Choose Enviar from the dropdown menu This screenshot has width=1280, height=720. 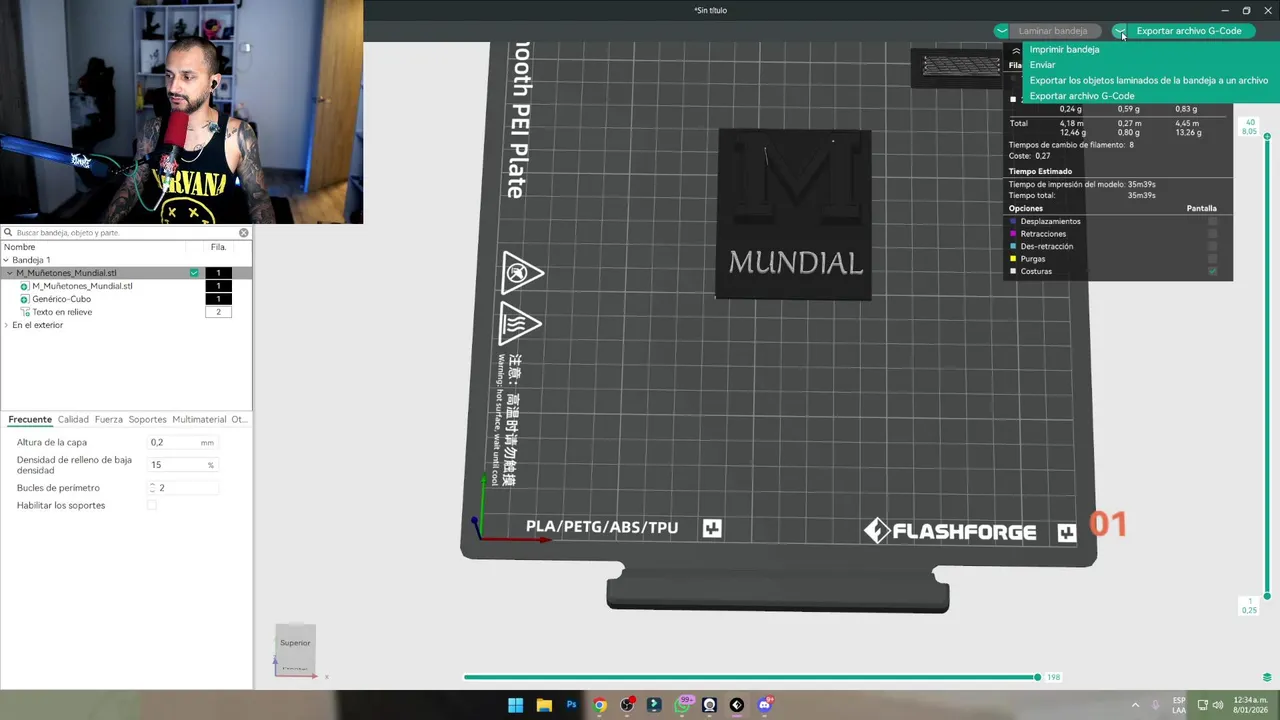pyautogui.click(x=1042, y=65)
